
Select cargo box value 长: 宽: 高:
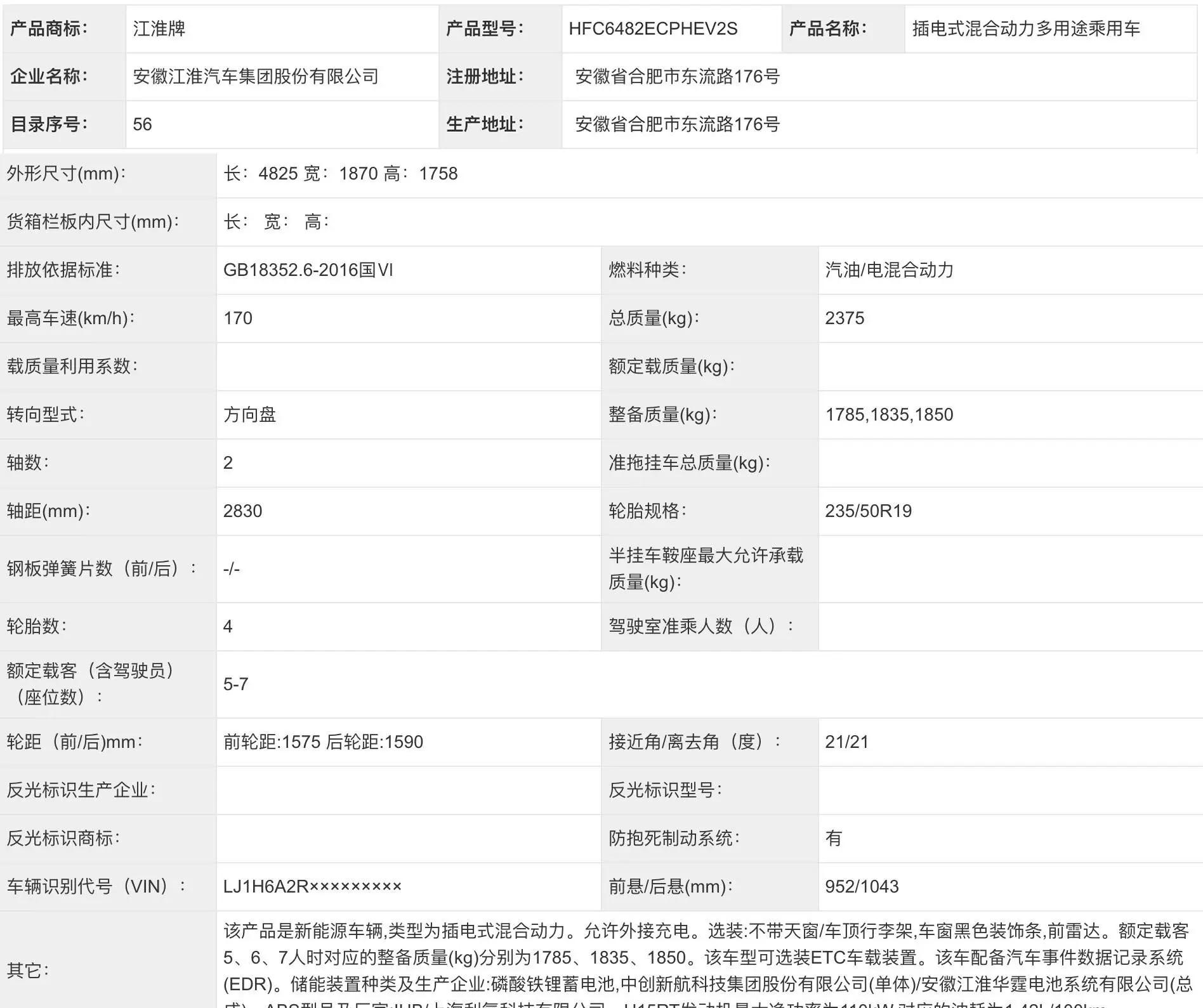[x=276, y=222]
